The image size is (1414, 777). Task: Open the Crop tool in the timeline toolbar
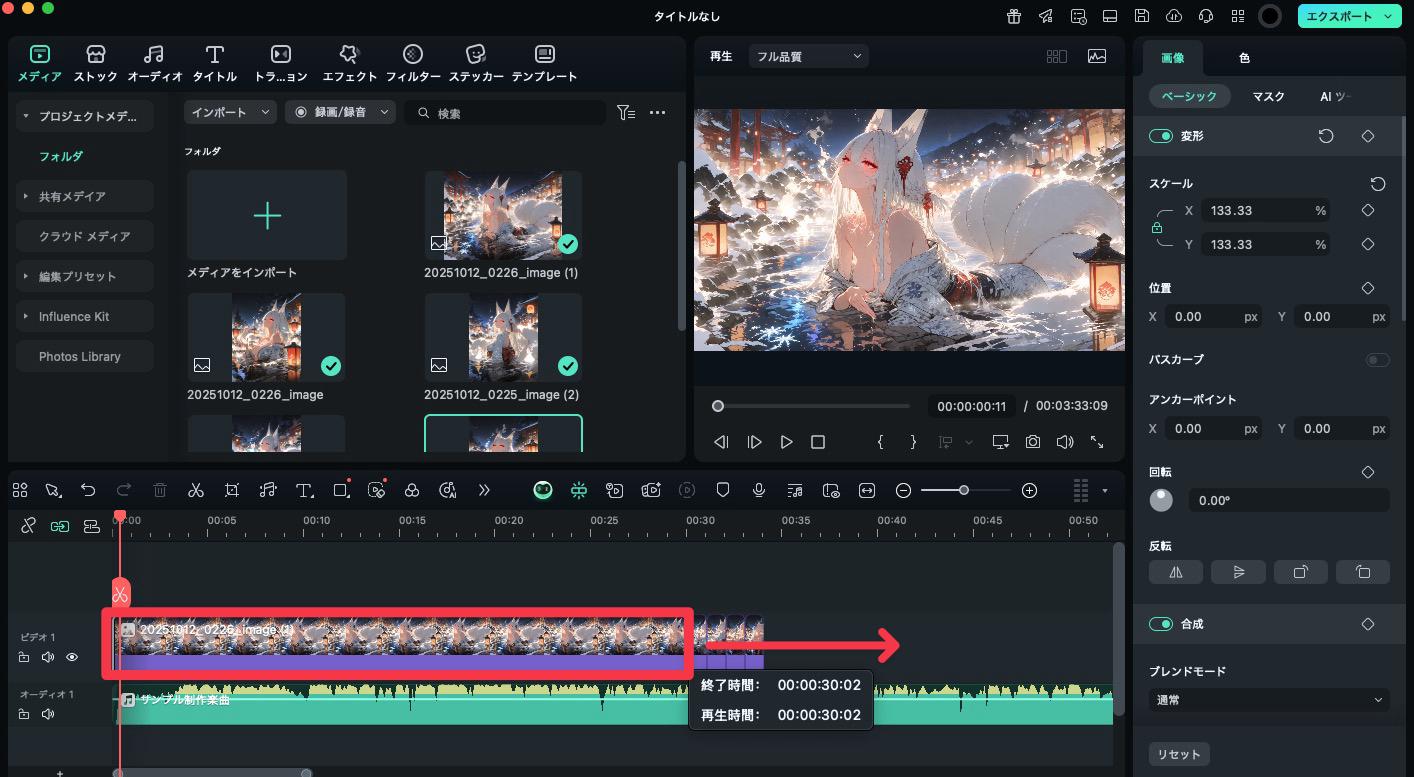[231, 490]
